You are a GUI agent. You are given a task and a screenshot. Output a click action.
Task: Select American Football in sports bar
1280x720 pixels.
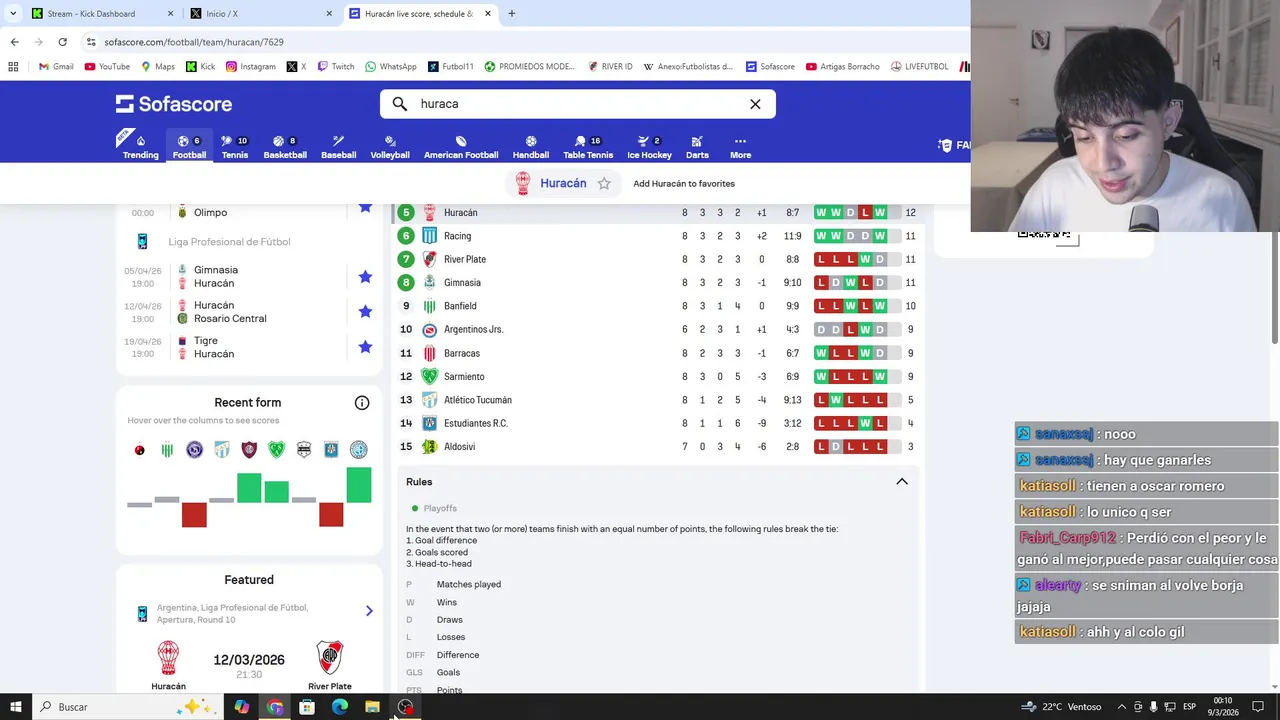[461, 147]
